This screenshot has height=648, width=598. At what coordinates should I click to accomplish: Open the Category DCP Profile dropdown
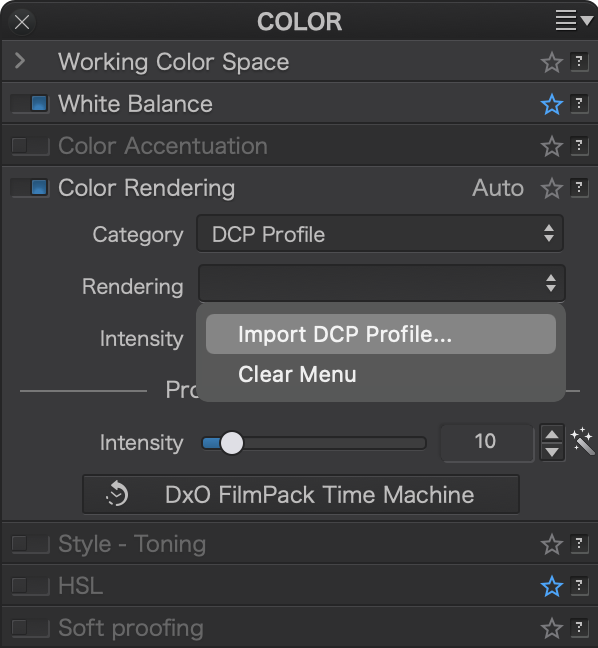coord(380,233)
